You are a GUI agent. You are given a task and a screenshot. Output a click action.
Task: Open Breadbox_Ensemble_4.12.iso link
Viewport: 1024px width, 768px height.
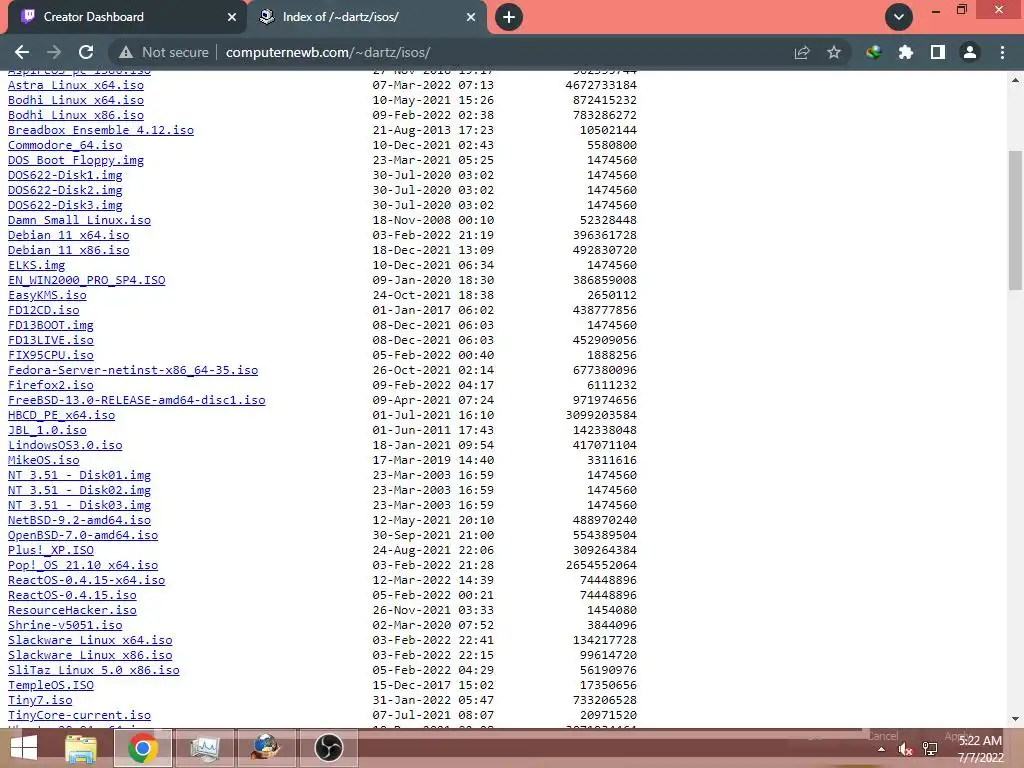101,130
